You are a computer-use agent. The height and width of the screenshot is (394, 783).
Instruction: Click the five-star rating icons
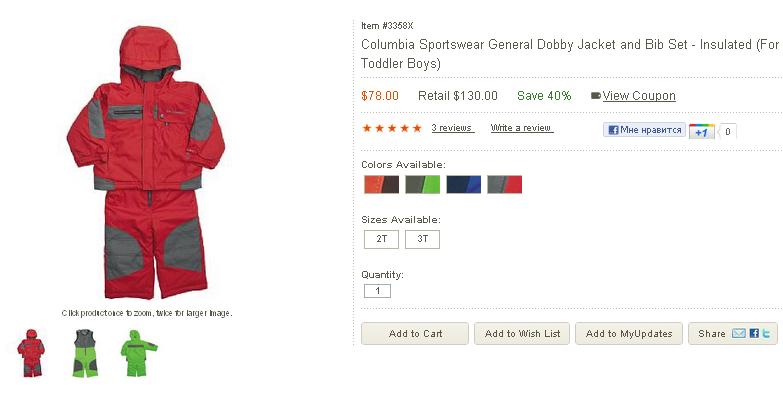pos(392,128)
